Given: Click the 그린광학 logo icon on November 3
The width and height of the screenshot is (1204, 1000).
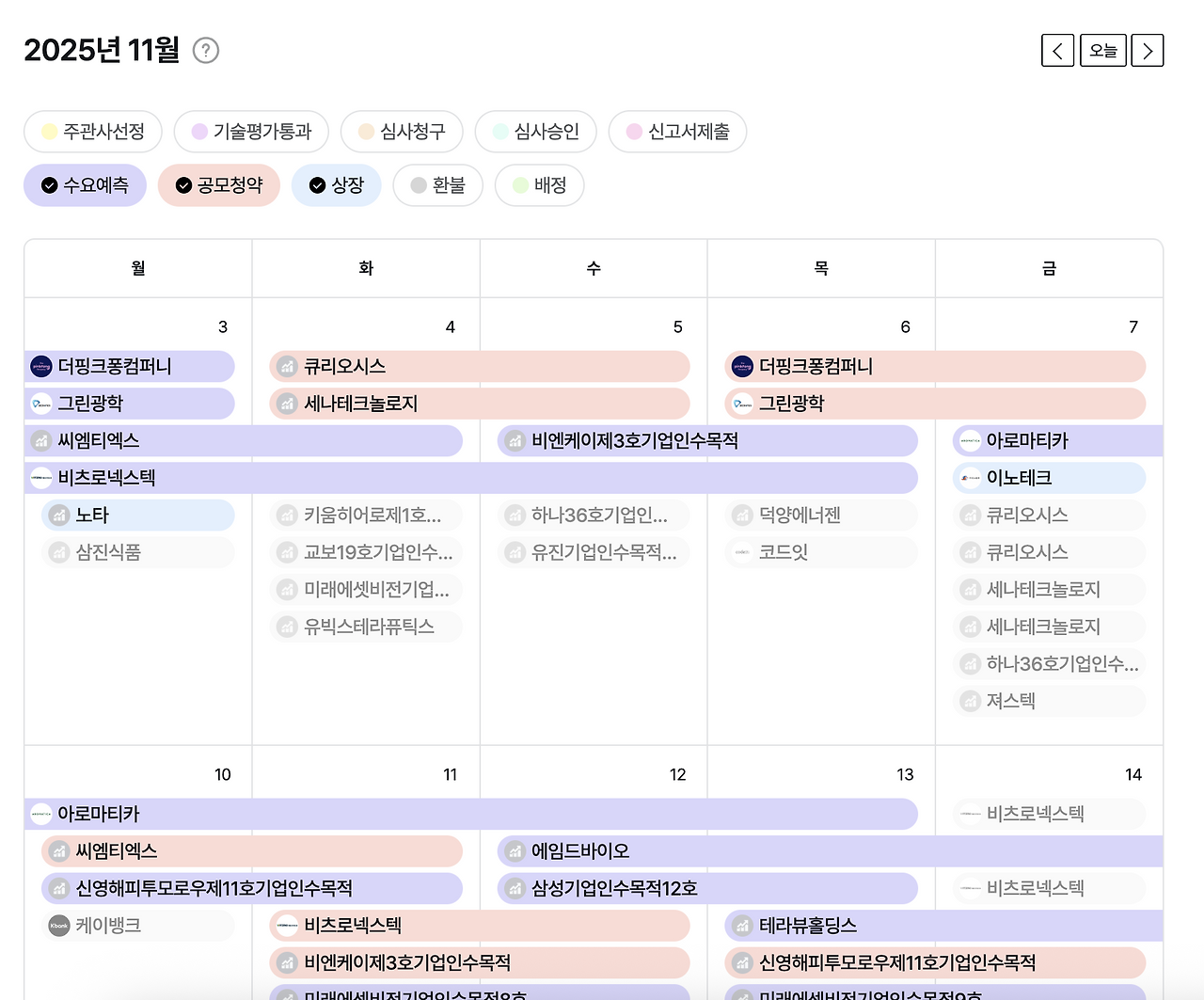Looking at the screenshot, I should pyautogui.click(x=41, y=404).
